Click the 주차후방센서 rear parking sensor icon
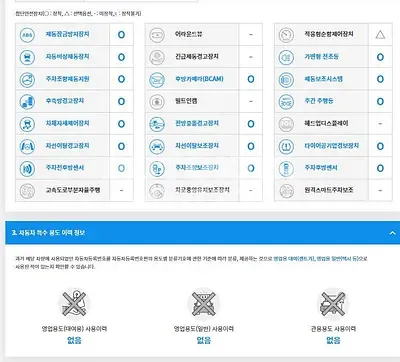The image size is (400, 362). (x=286, y=169)
